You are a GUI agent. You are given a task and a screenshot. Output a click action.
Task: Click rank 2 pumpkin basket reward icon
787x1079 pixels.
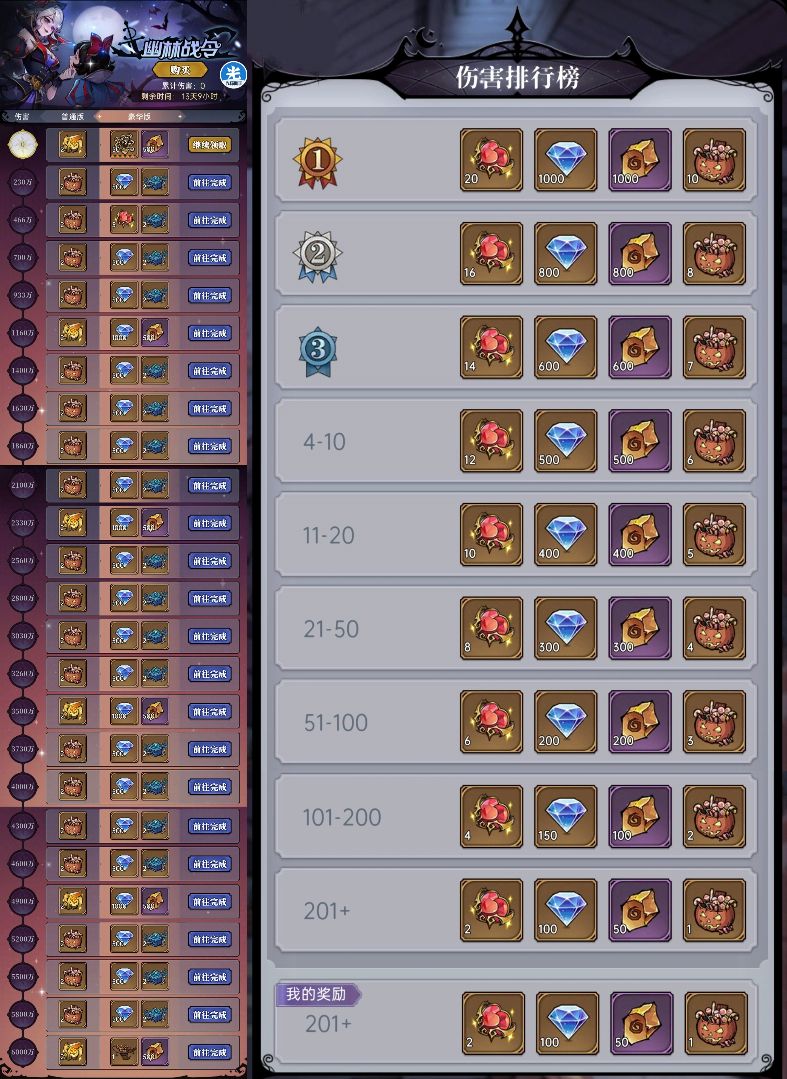[x=714, y=253]
